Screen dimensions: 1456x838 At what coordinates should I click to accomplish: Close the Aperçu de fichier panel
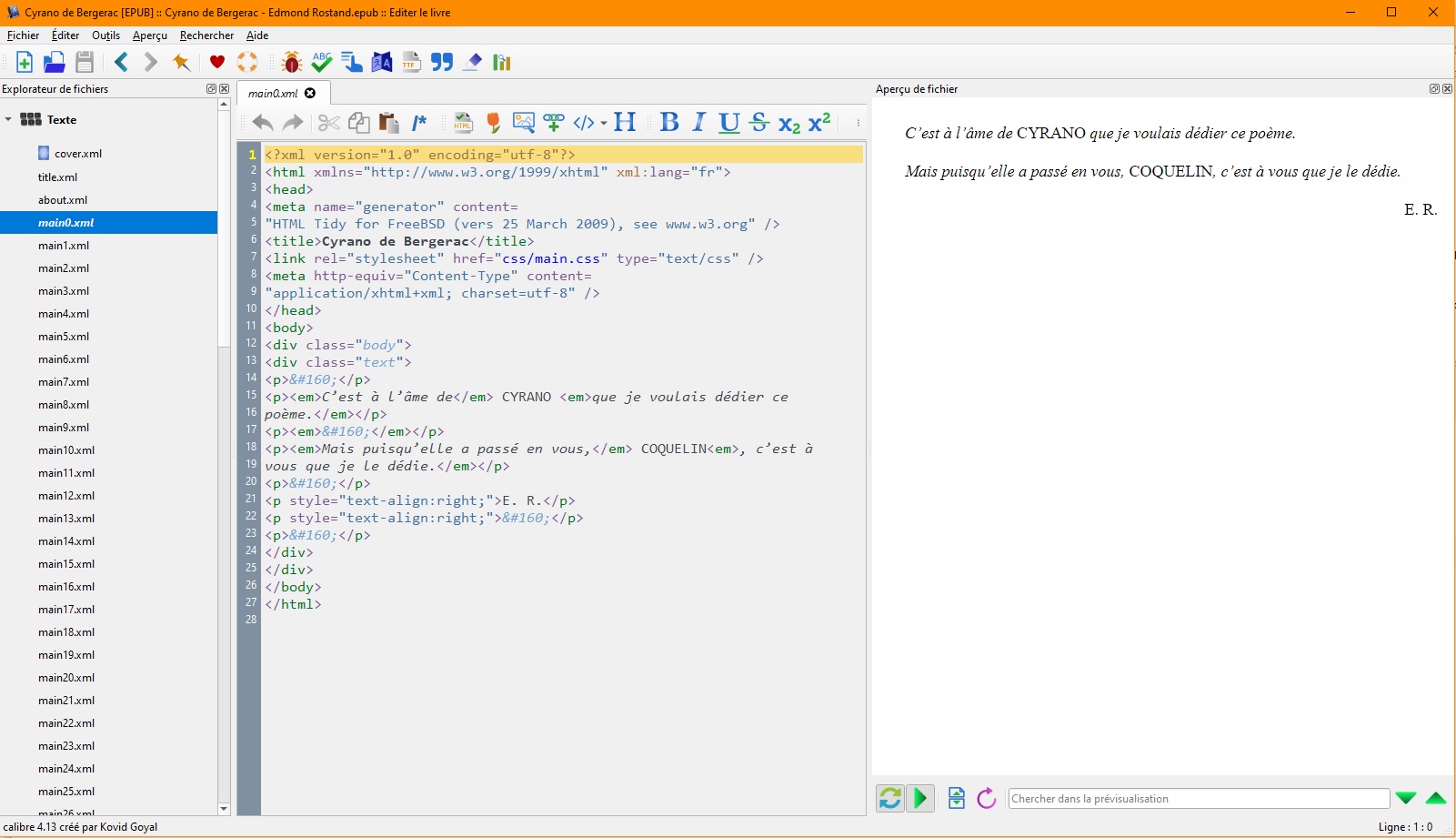[x=1447, y=89]
